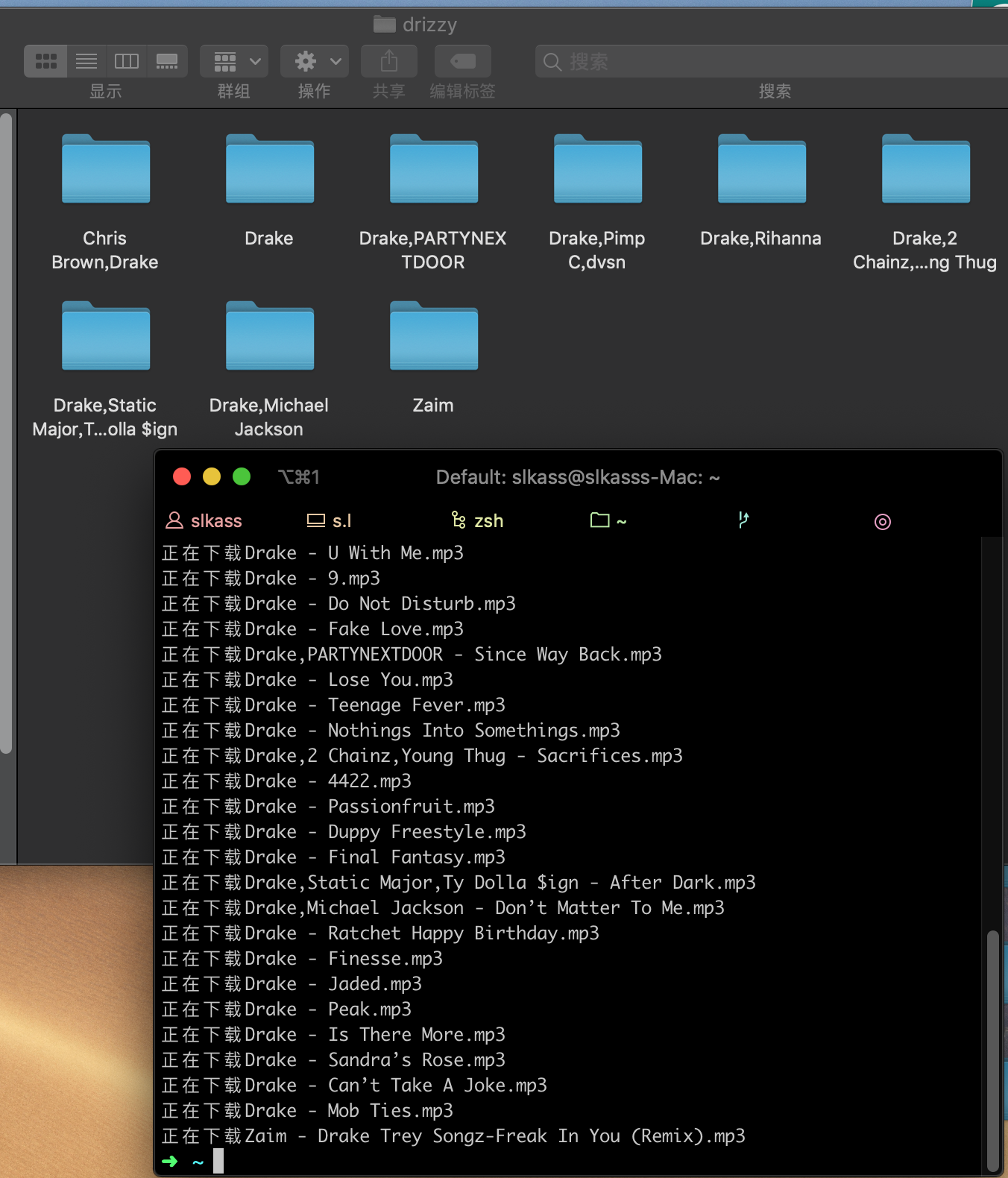Maximize the terminal with green button
The image size is (1008, 1178).
[x=242, y=476]
